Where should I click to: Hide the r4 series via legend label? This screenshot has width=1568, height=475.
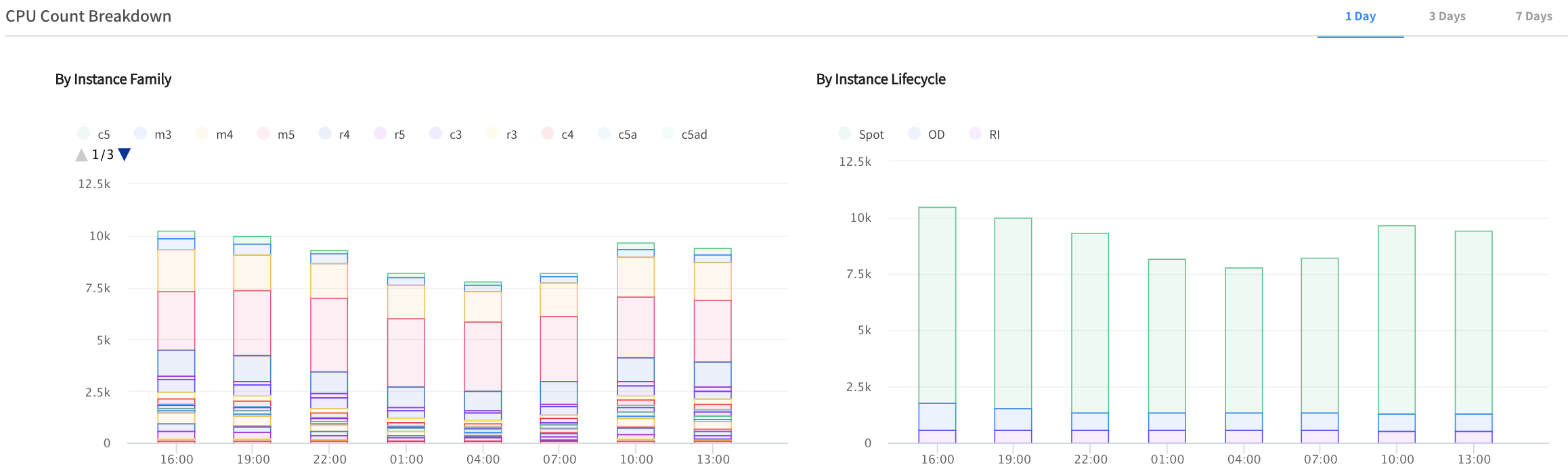tap(345, 135)
